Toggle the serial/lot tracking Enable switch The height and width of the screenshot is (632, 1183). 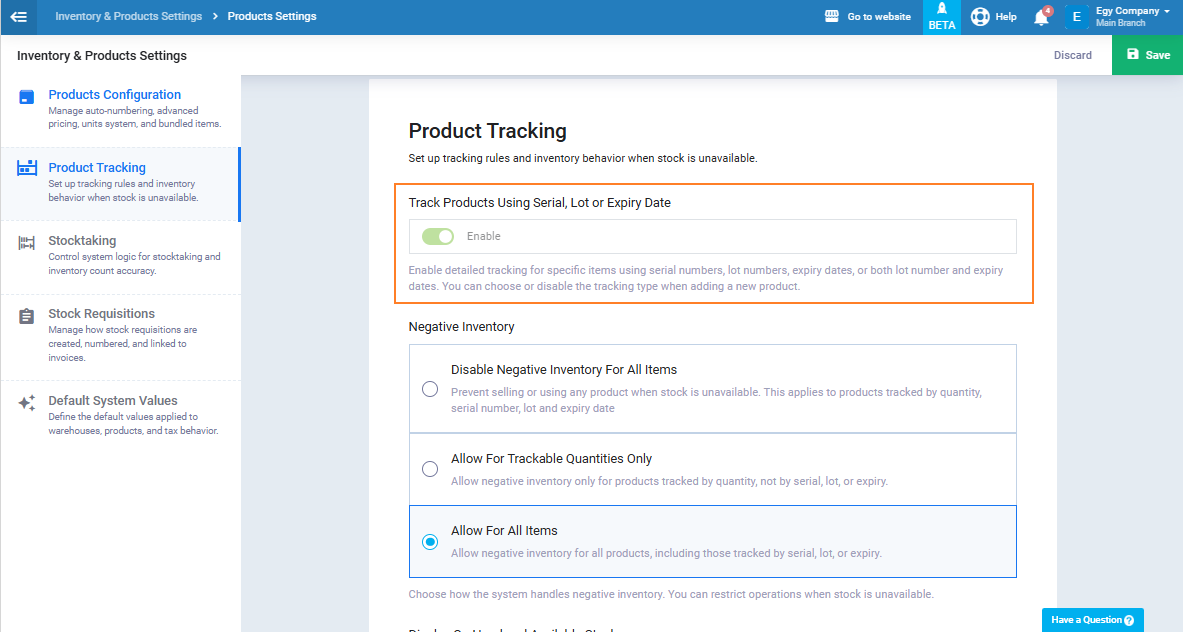(x=438, y=237)
